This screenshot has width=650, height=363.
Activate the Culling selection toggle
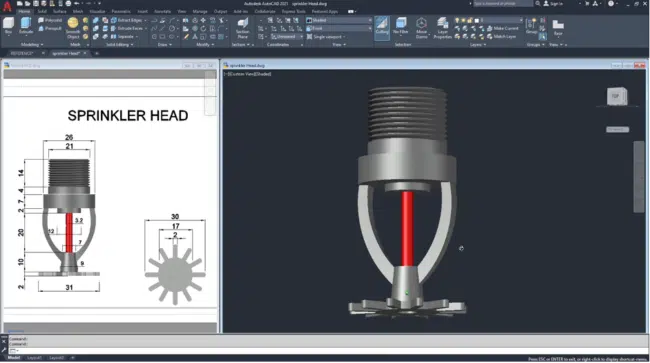[x=382, y=27]
